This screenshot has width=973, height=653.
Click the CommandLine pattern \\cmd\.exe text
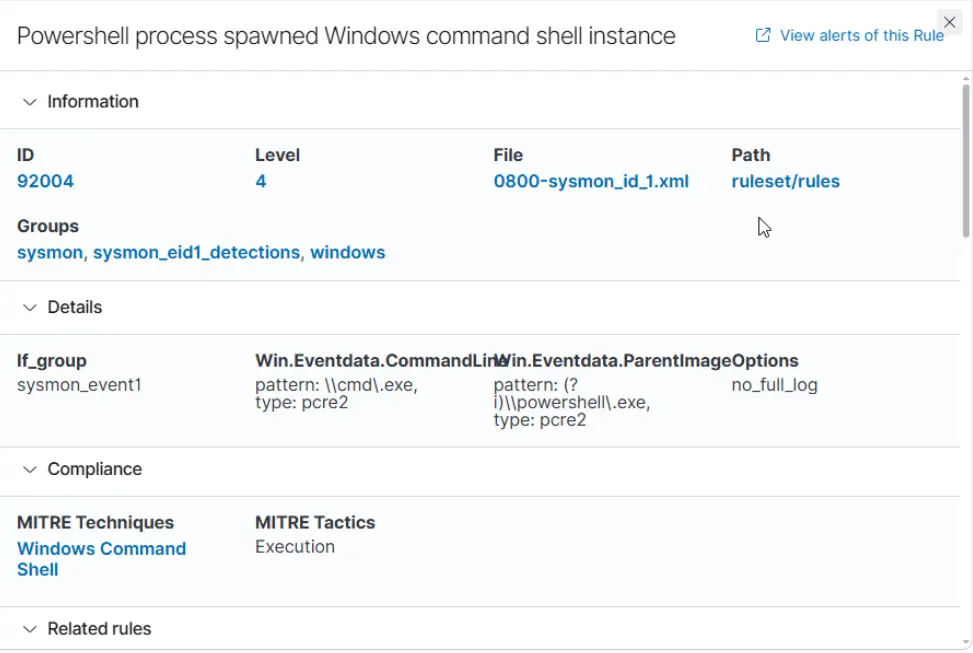(x=336, y=394)
